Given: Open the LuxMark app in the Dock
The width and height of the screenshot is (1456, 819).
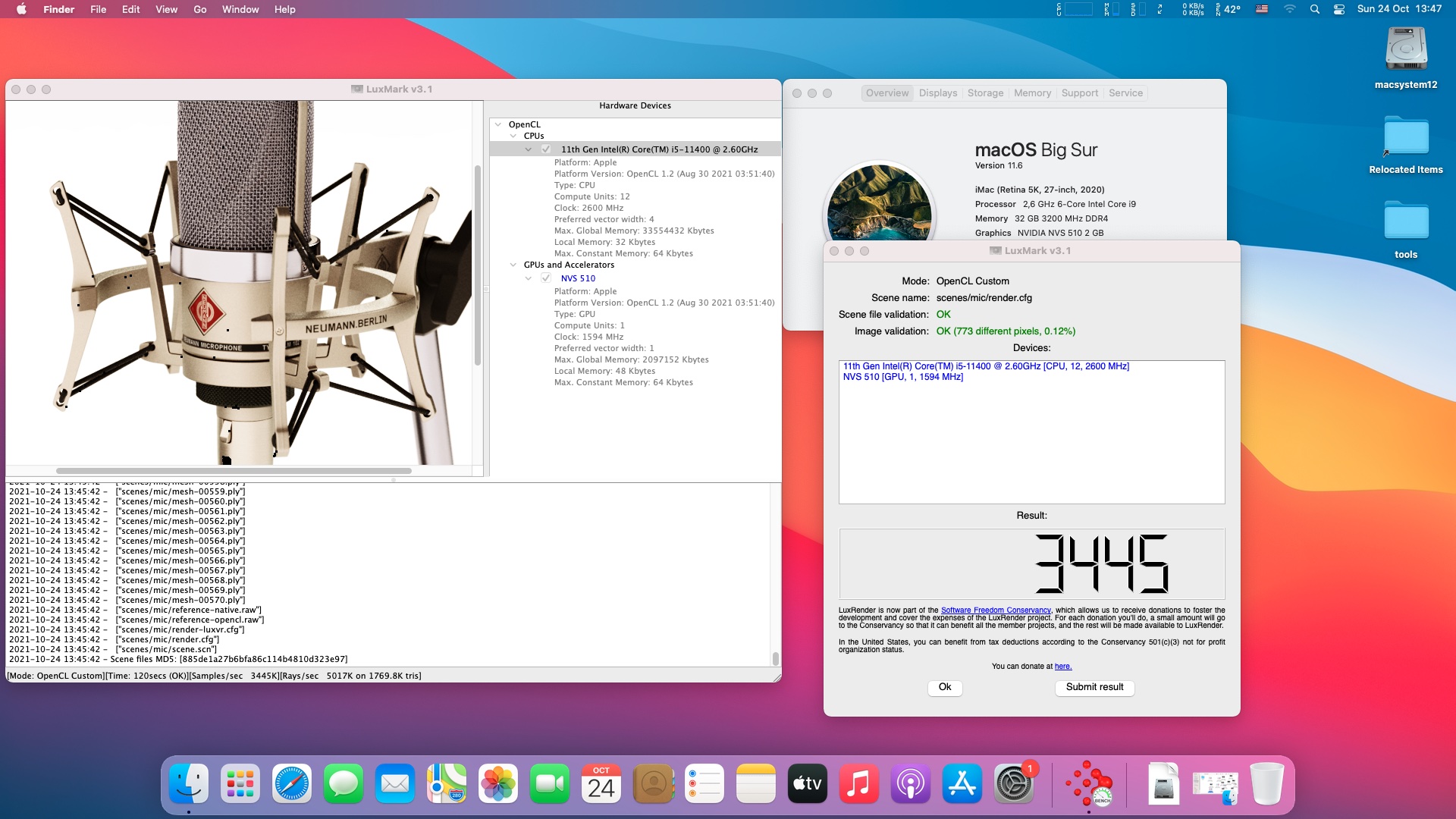Looking at the screenshot, I should [x=1089, y=784].
